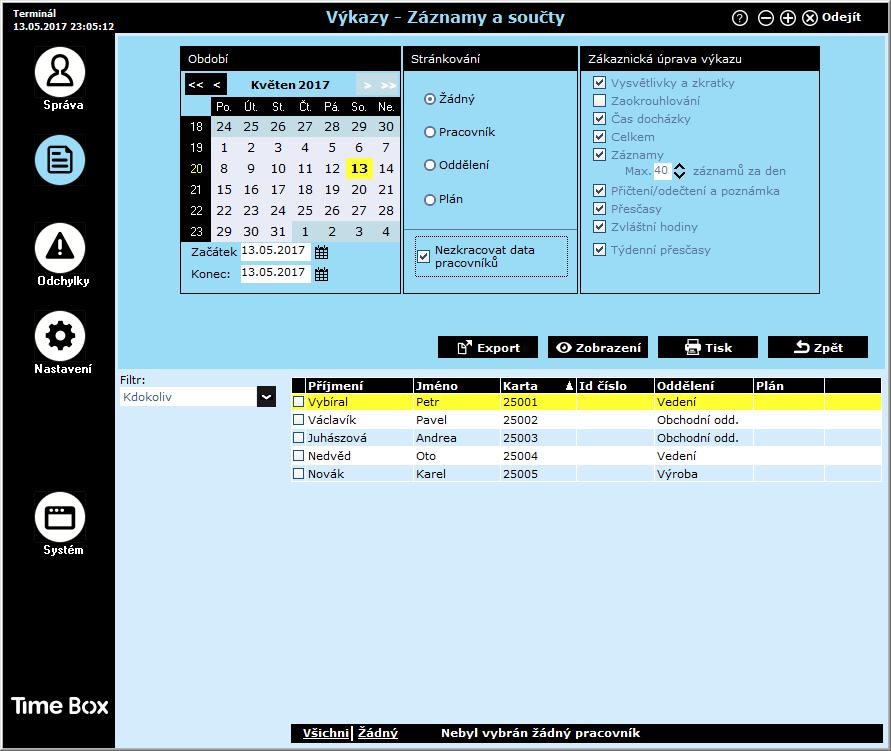Click the Tisk print button
The image size is (891, 751).
pyautogui.click(x=708, y=347)
